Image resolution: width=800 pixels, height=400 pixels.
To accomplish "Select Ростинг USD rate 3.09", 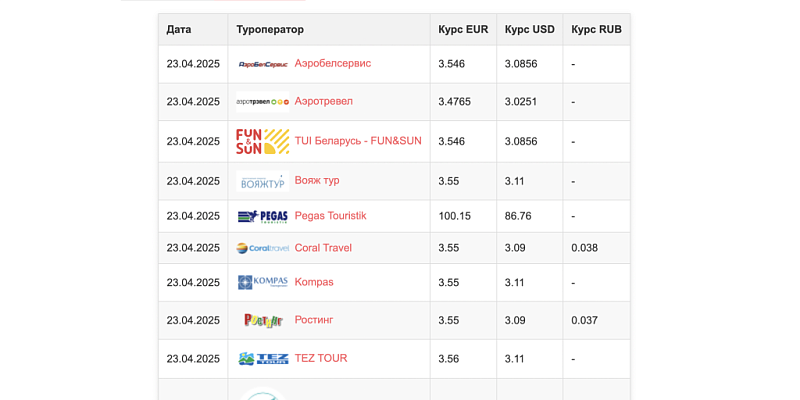I will click(x=515, y=320).
